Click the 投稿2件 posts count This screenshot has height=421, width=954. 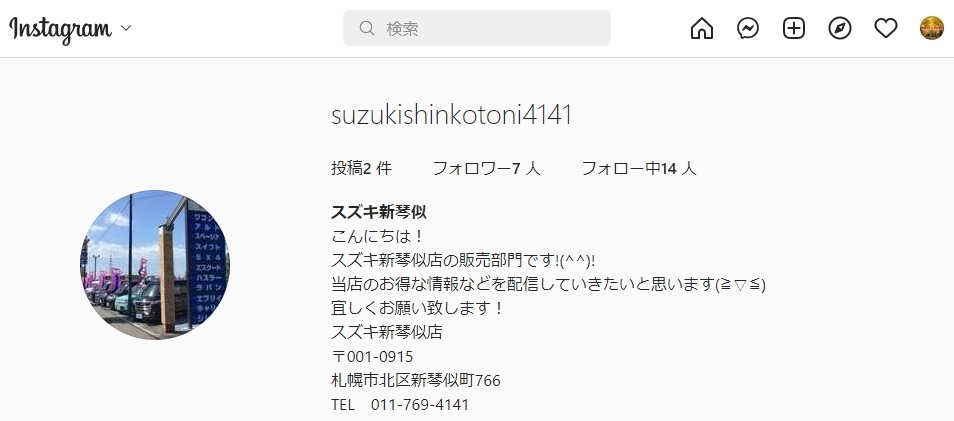(x=361, y=169)
